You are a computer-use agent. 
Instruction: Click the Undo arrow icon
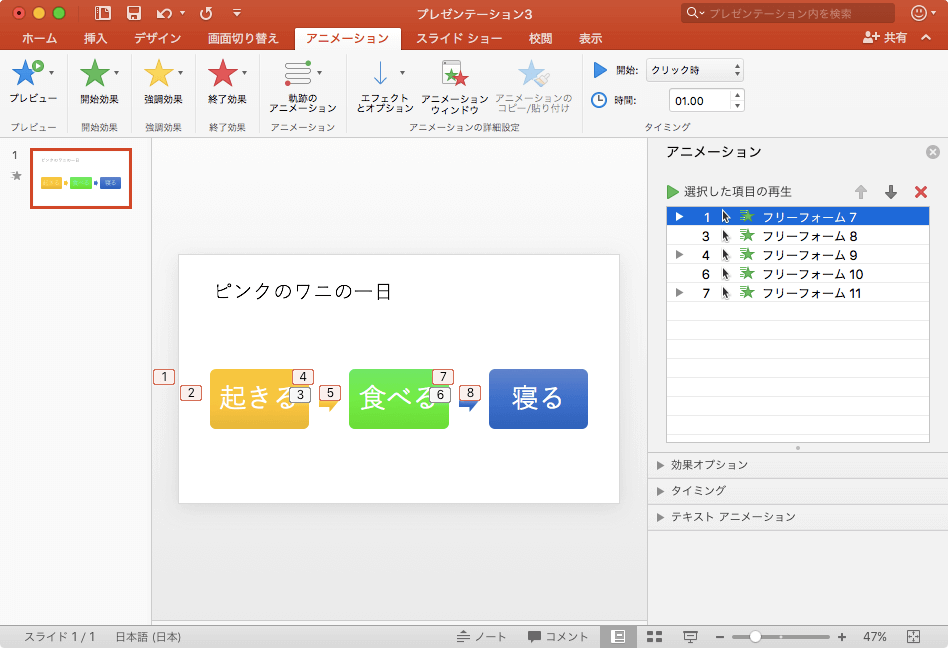point(164,13)
